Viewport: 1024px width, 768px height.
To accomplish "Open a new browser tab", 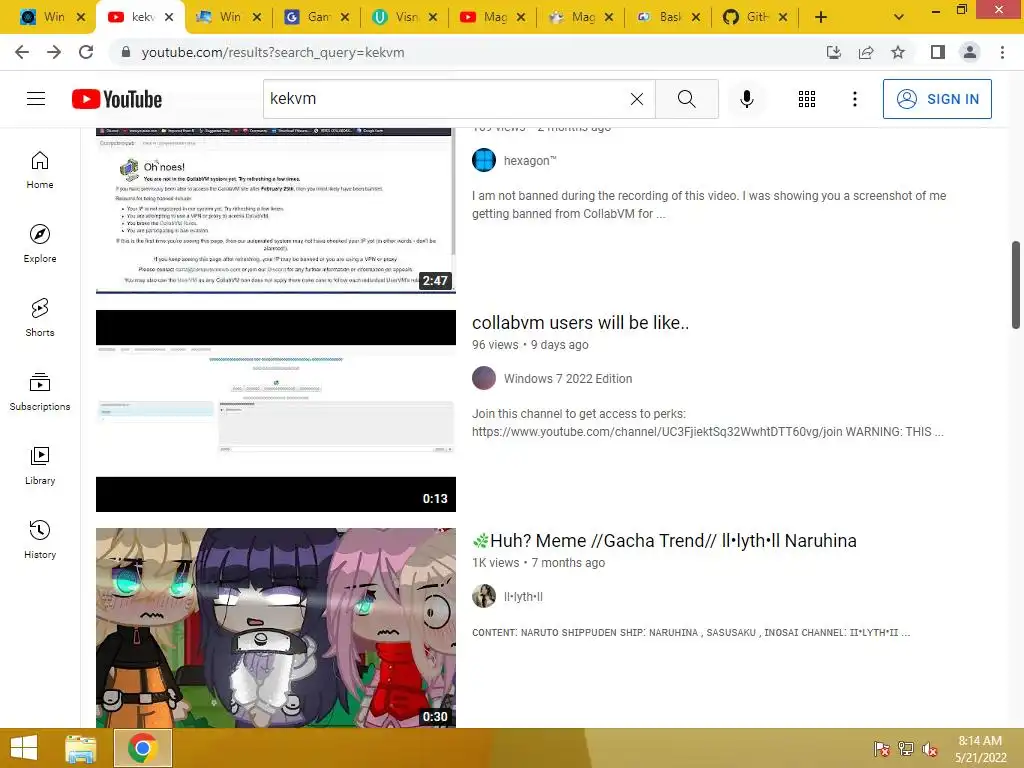I will tap(821, 17).
